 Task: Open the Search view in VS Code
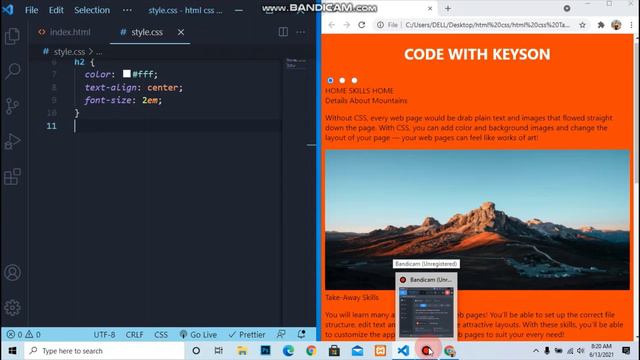point(12,71)
